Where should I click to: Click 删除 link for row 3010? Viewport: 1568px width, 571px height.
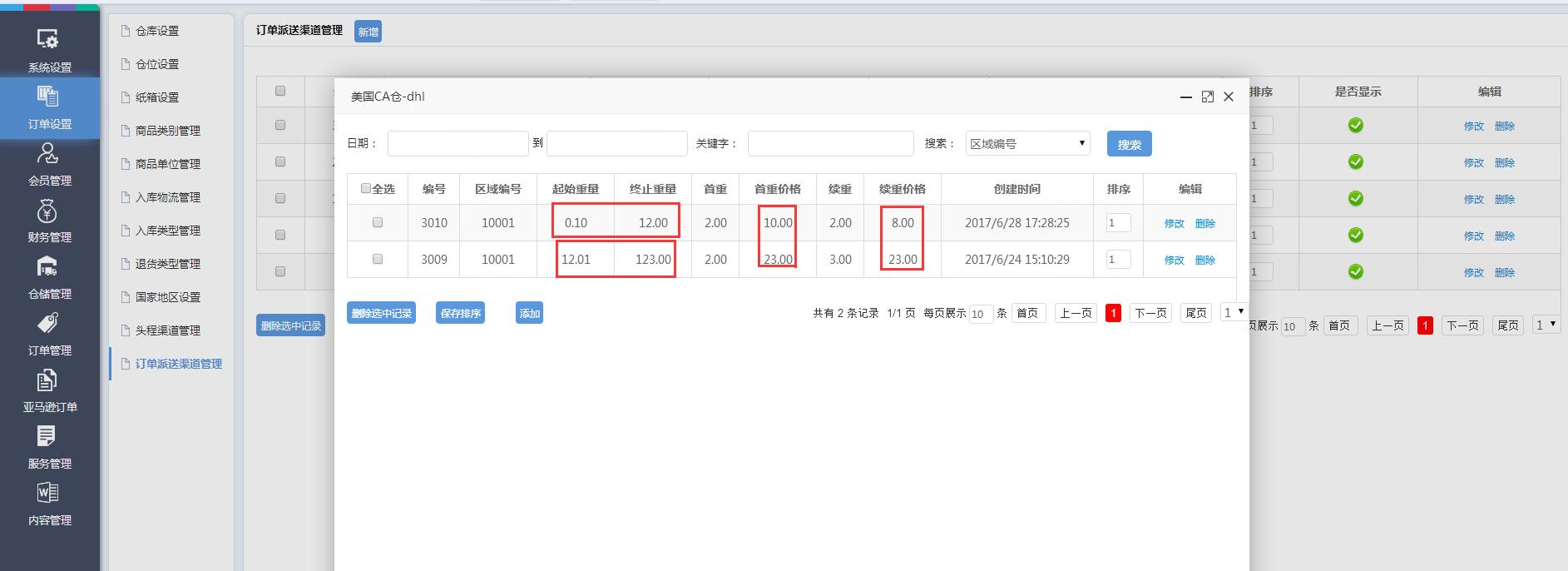click(x=1204, y=223)
